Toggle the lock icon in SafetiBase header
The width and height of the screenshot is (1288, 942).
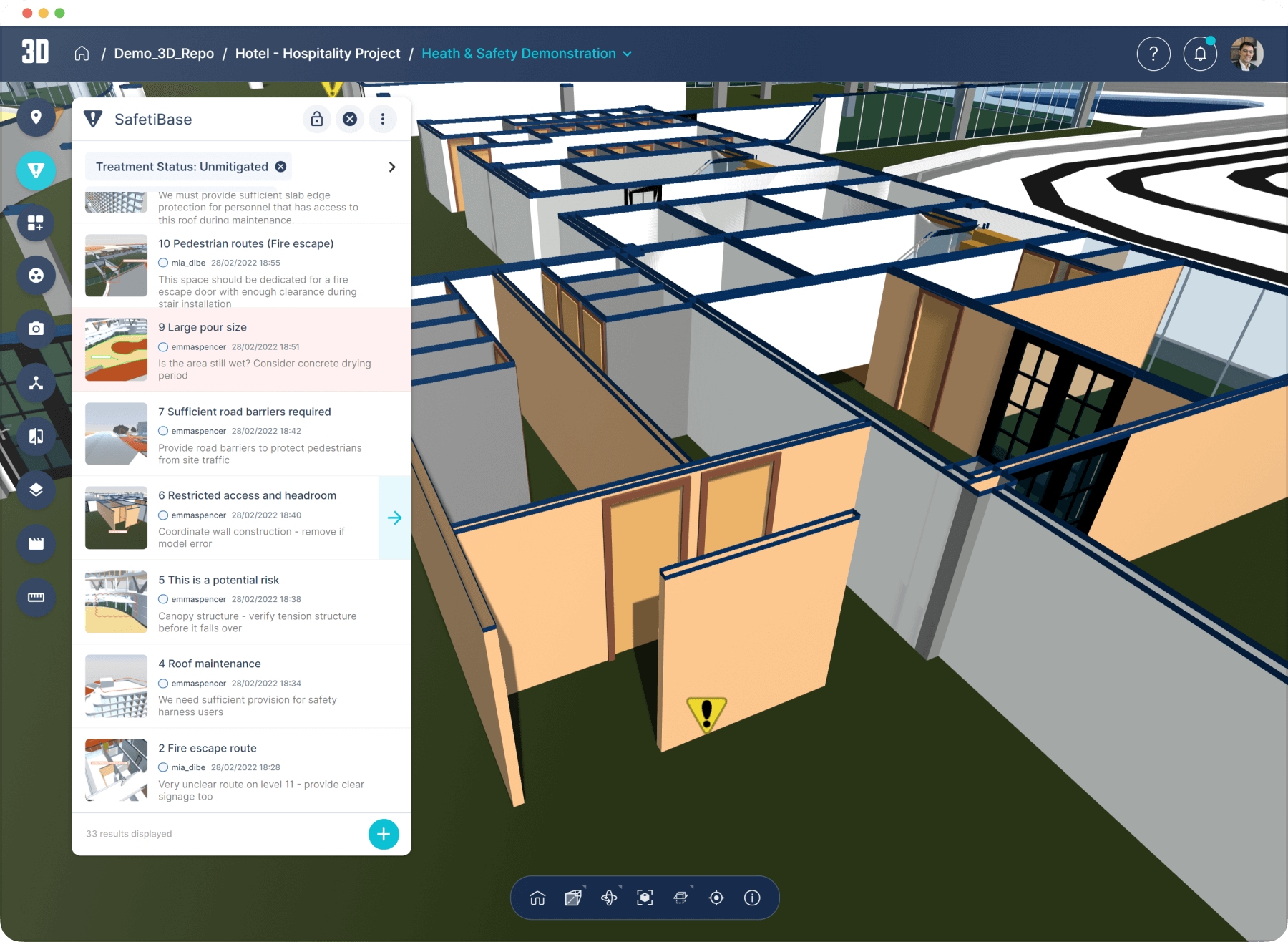point(317,119)
